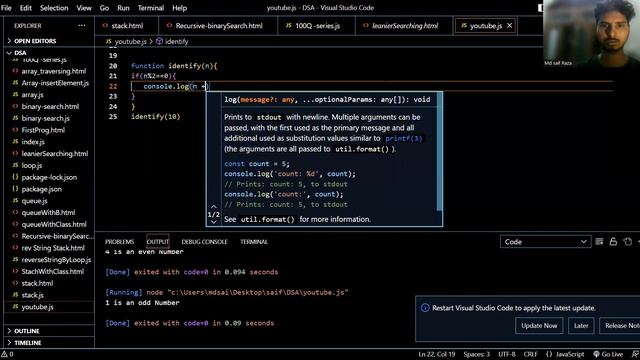Open the View menu
Image resolution: width=640 pixels, height=360 pixels.
[x=84, y=8]
